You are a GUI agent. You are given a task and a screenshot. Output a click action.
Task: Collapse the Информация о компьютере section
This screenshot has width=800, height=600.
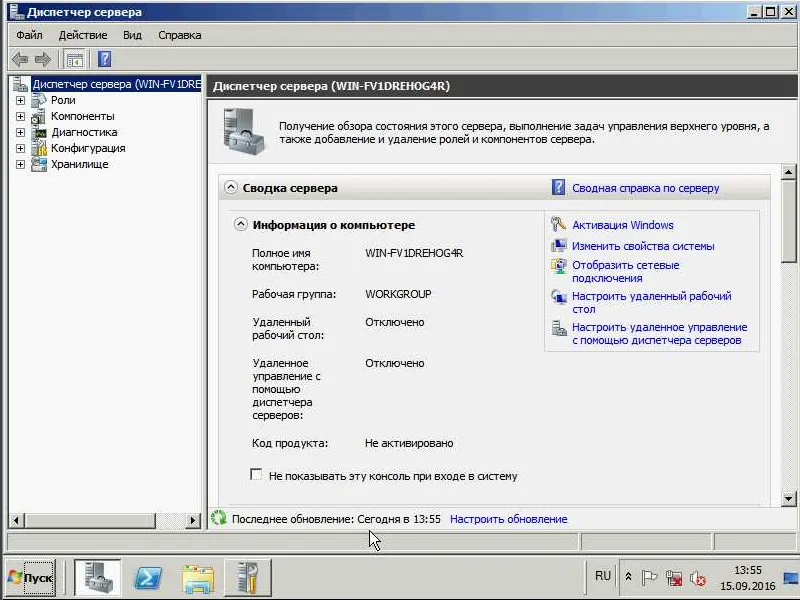240,224
